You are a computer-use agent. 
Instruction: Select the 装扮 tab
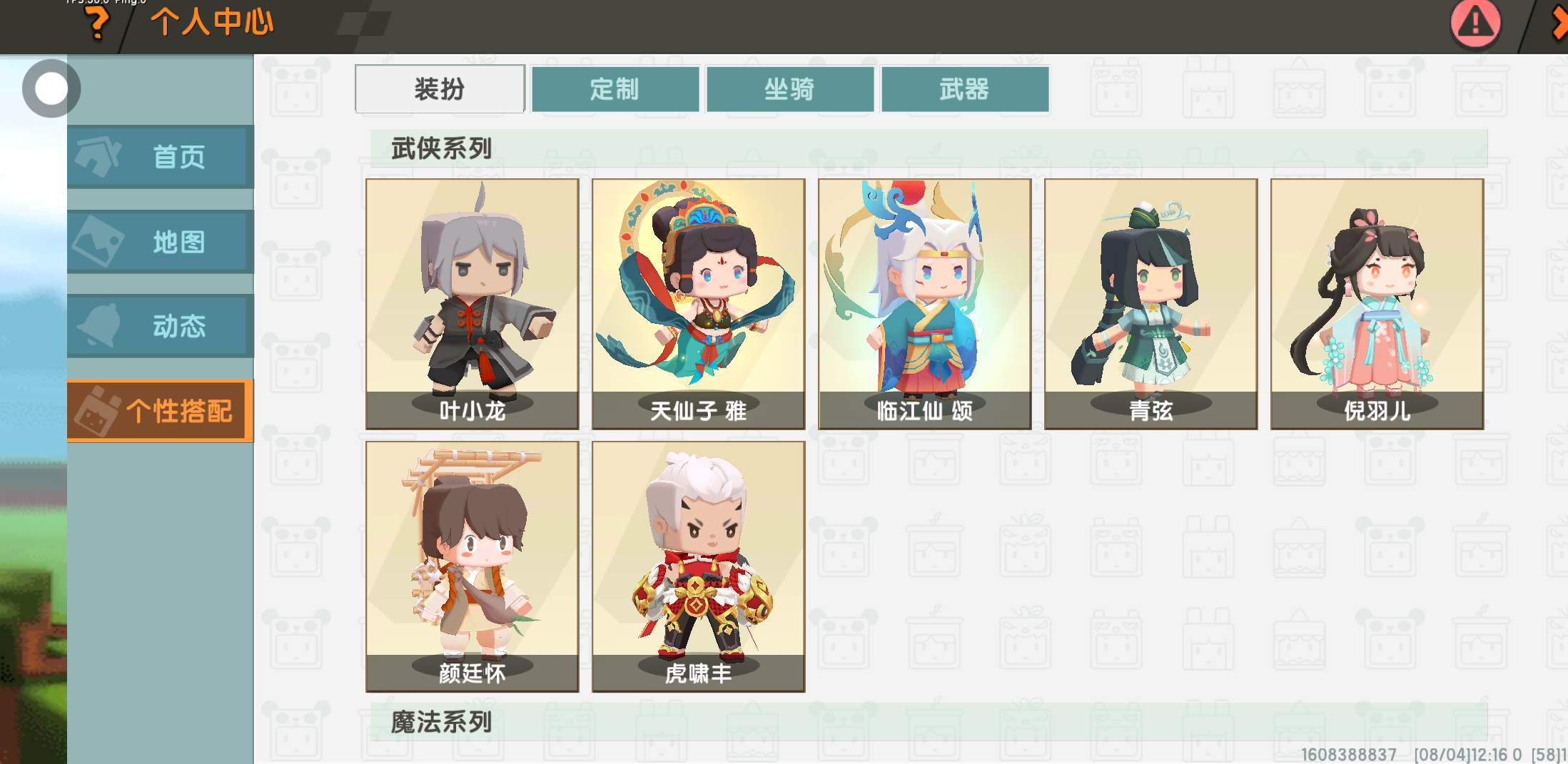coord(440,89)
